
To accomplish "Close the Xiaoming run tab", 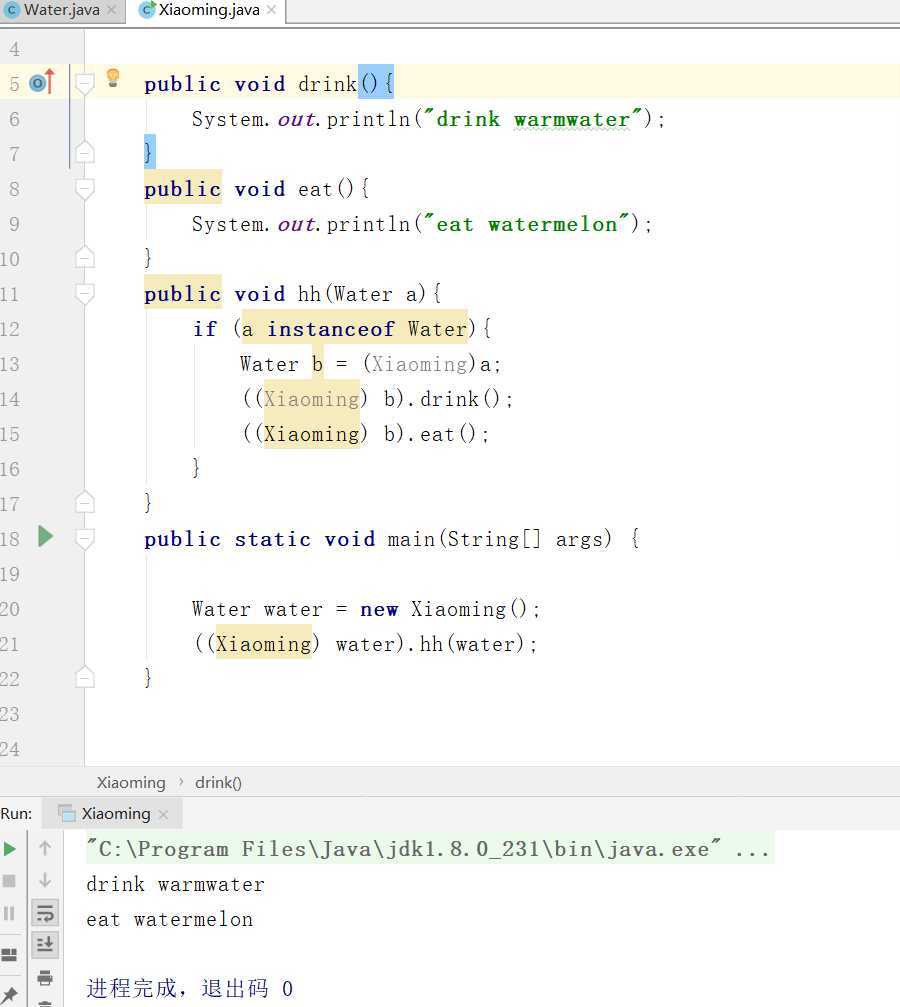I will coord(163,814).
